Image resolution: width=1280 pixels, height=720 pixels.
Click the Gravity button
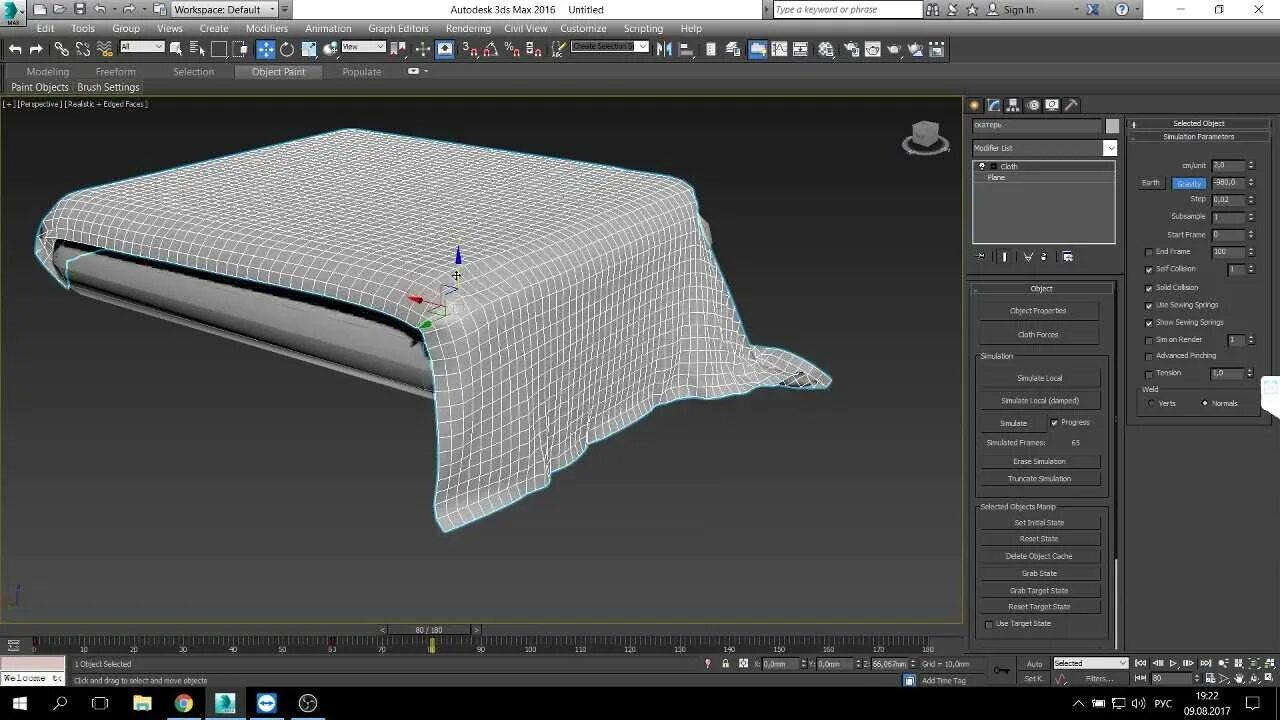click(1189, 183)
